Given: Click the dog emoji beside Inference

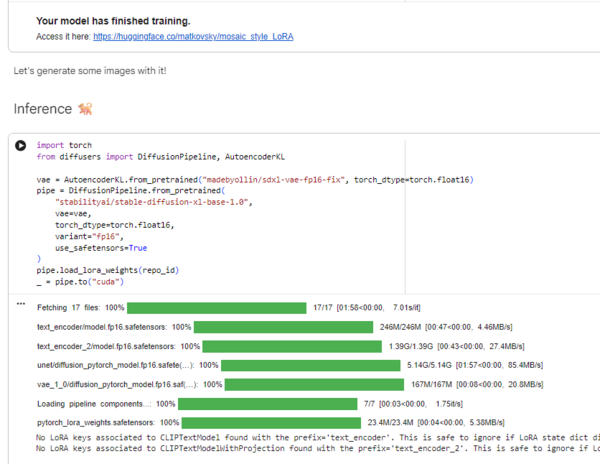Looking at the screenshot, I should [88, 108].
